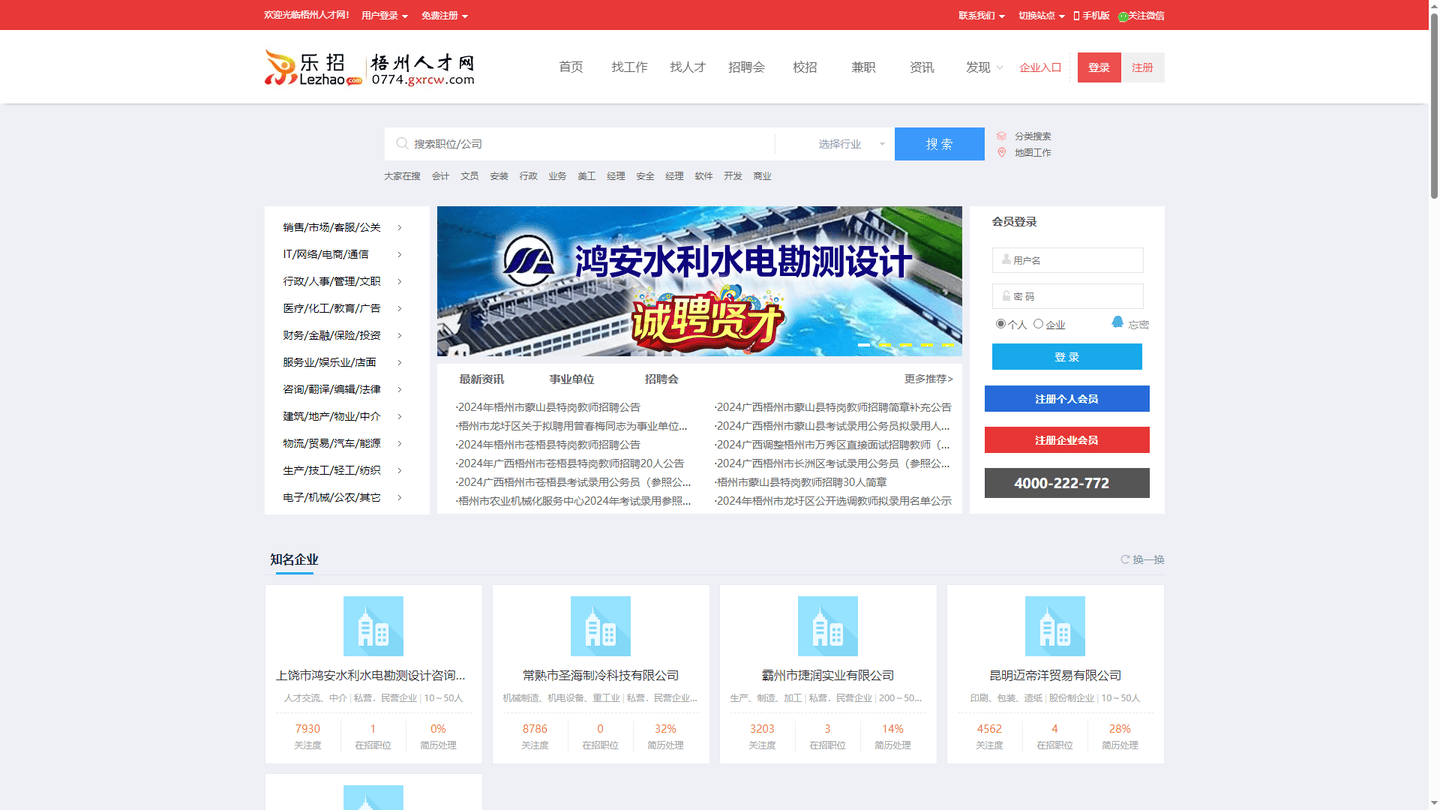This screenshot has width=1440, height=810.
Task: Focus the 搜索职位/公司 search field
Action: [x=580, y=144]
